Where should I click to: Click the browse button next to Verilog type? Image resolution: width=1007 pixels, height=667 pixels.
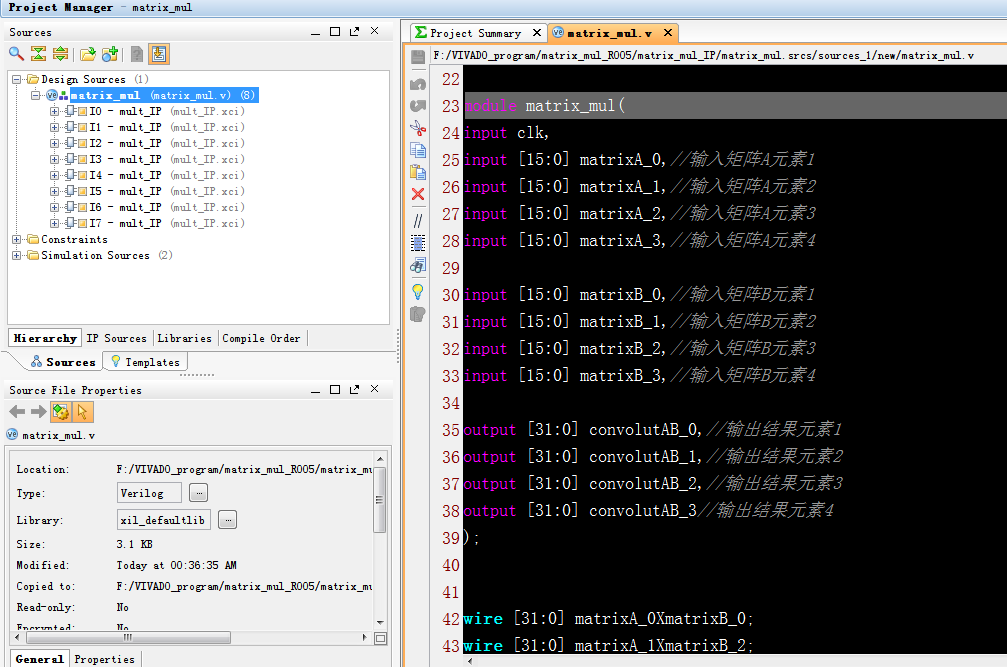tap(198, 493)
